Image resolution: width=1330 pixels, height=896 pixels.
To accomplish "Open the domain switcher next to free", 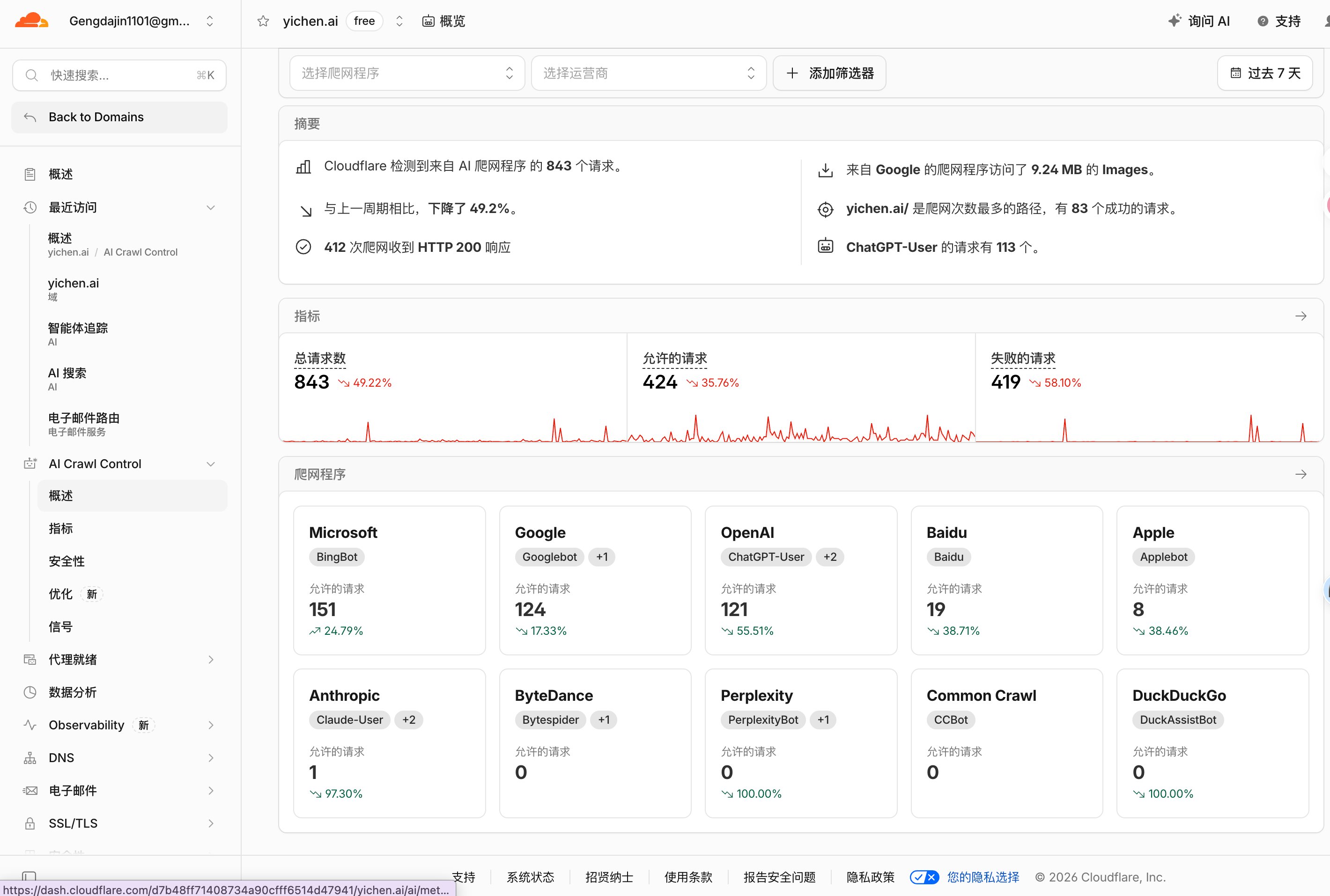I will [399, 21].
